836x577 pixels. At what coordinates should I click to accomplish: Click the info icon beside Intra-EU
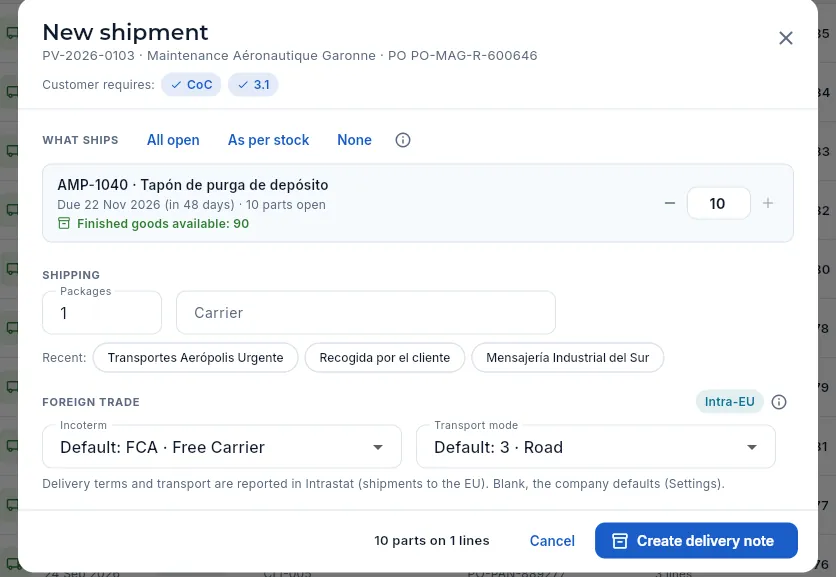(779, 402)
